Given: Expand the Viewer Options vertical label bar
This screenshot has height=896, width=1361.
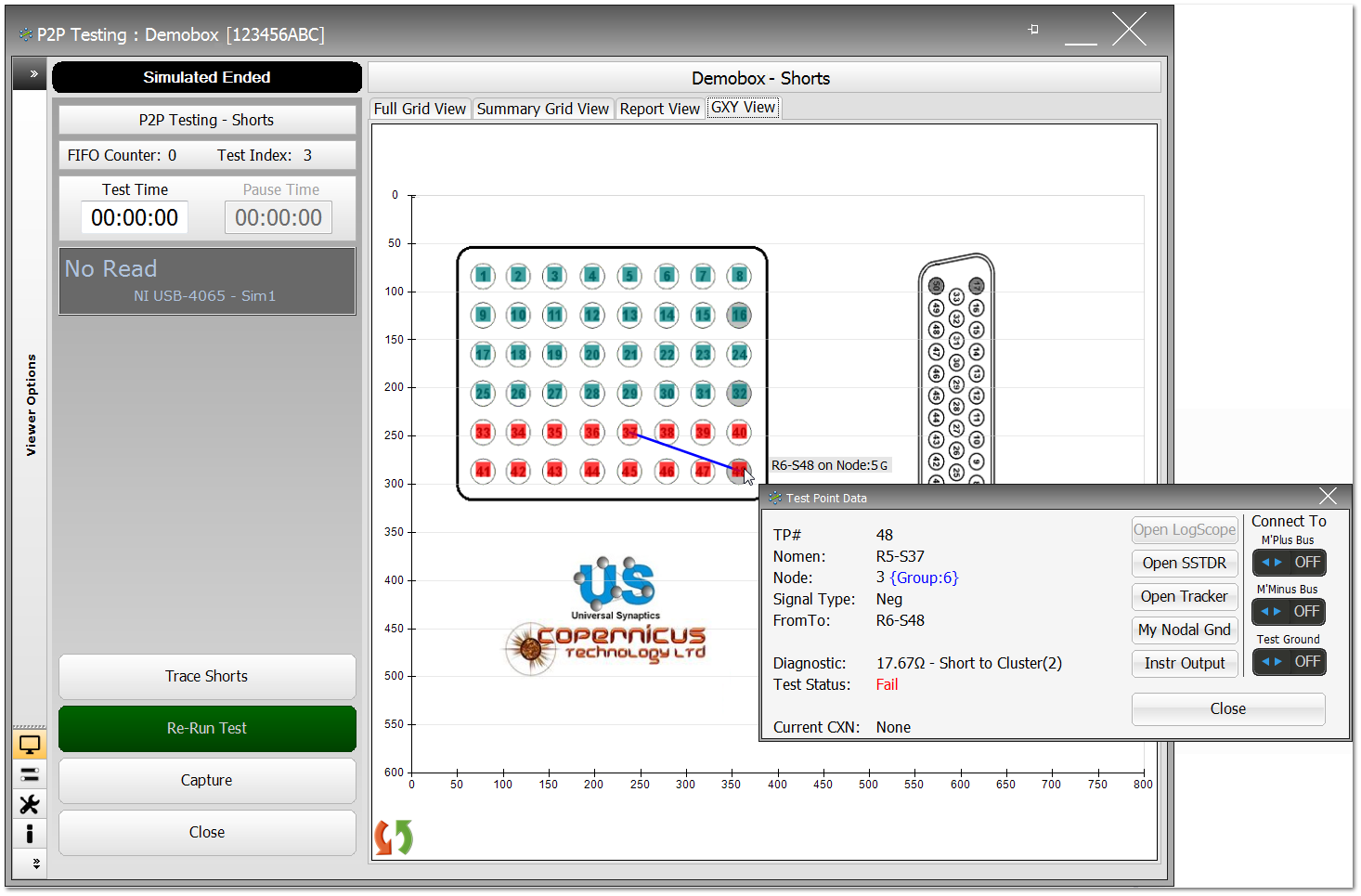Looking at the screenshot, I should tap(31, 405).
